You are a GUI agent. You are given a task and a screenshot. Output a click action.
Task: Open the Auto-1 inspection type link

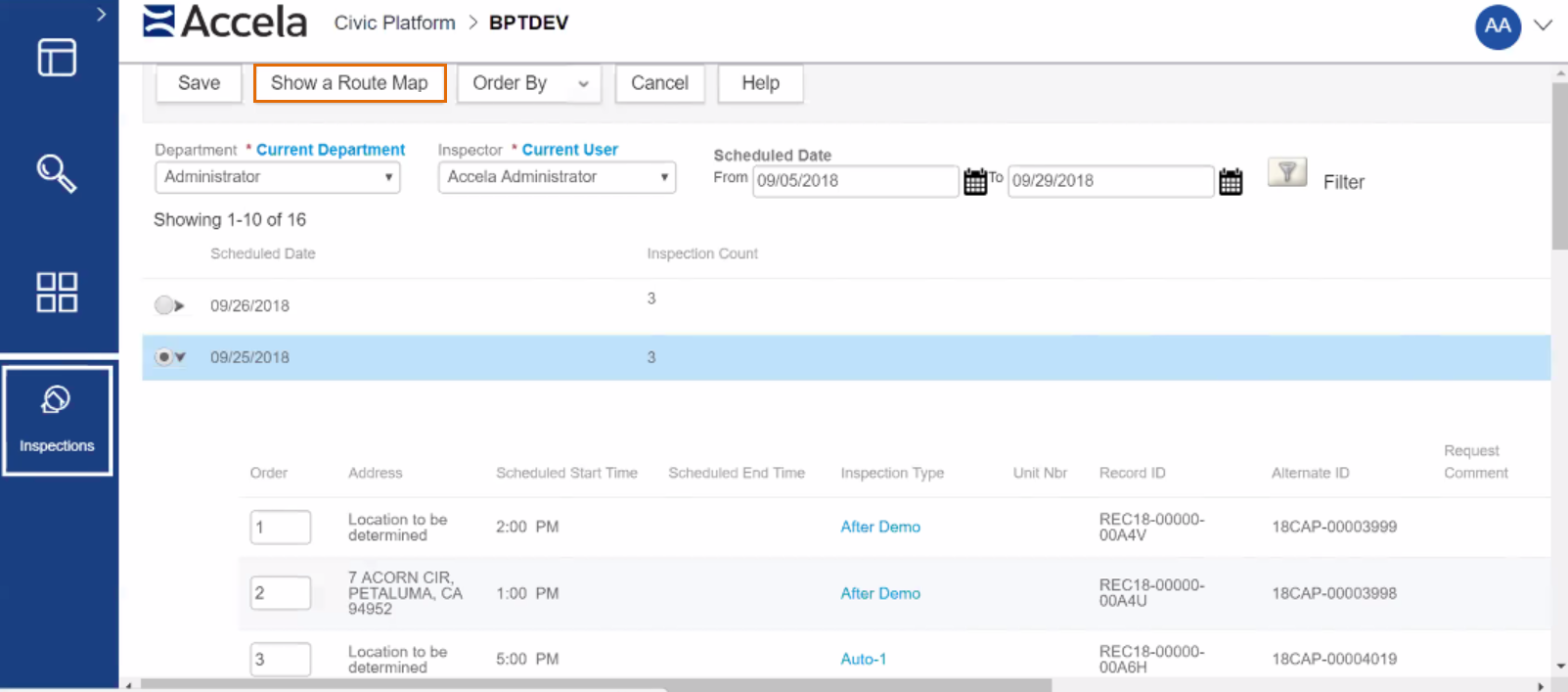pyautogui.click(x=863, y=659)
